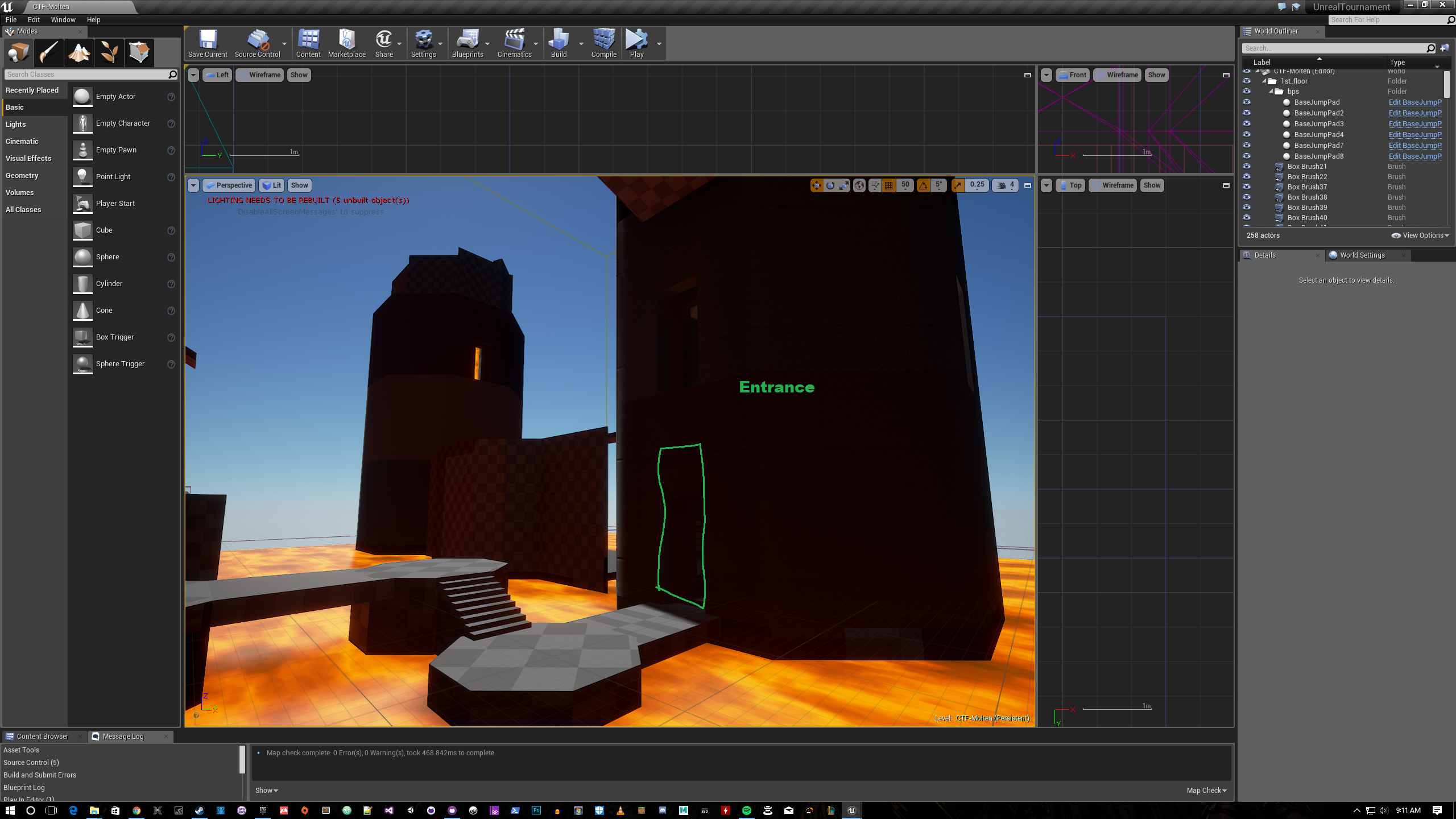Click Build toolbar icon
Viewport: 1456px width, 819px height.
pos(559,44)
